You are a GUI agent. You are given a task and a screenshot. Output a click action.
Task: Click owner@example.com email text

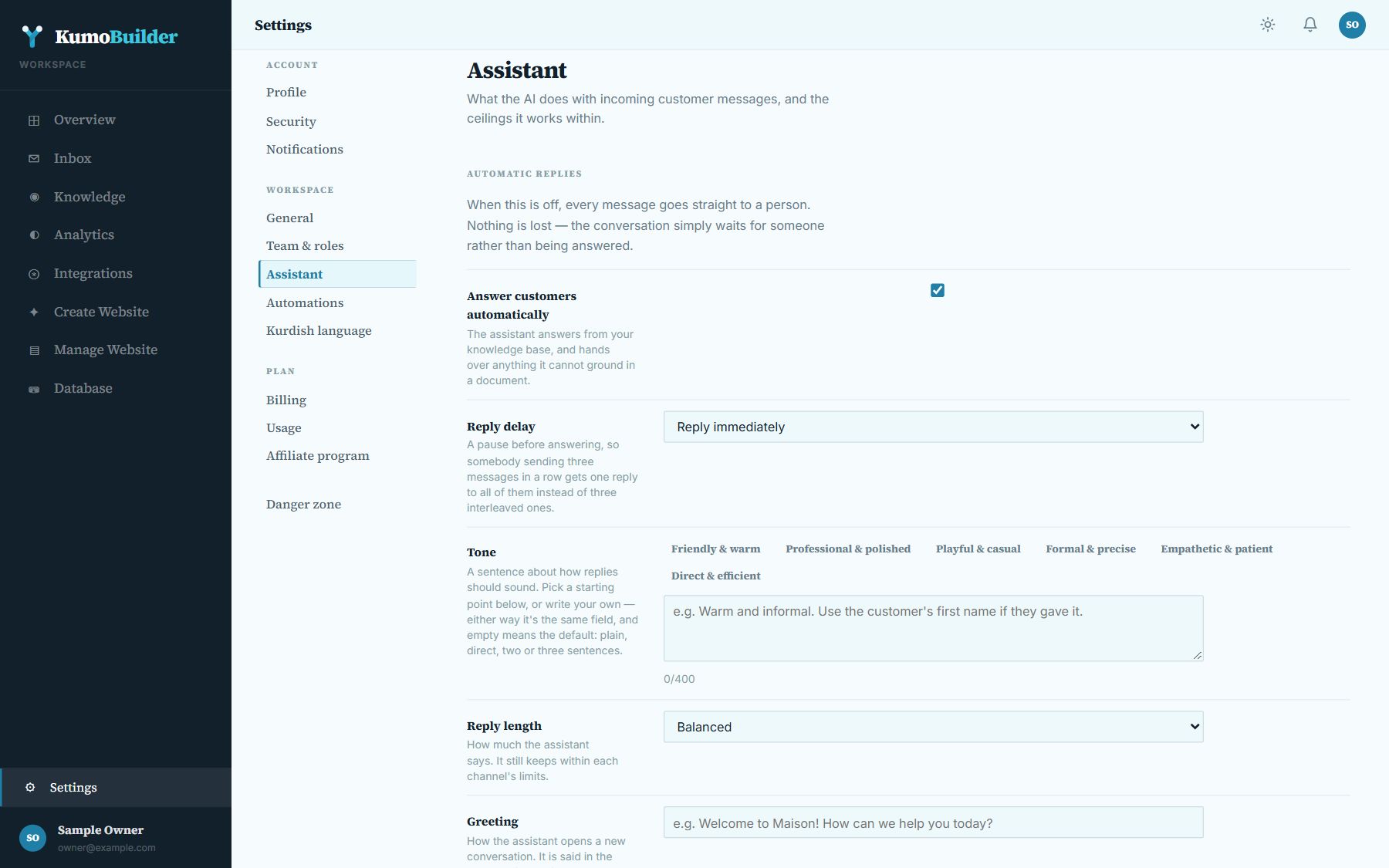click(x=106, y=848)
